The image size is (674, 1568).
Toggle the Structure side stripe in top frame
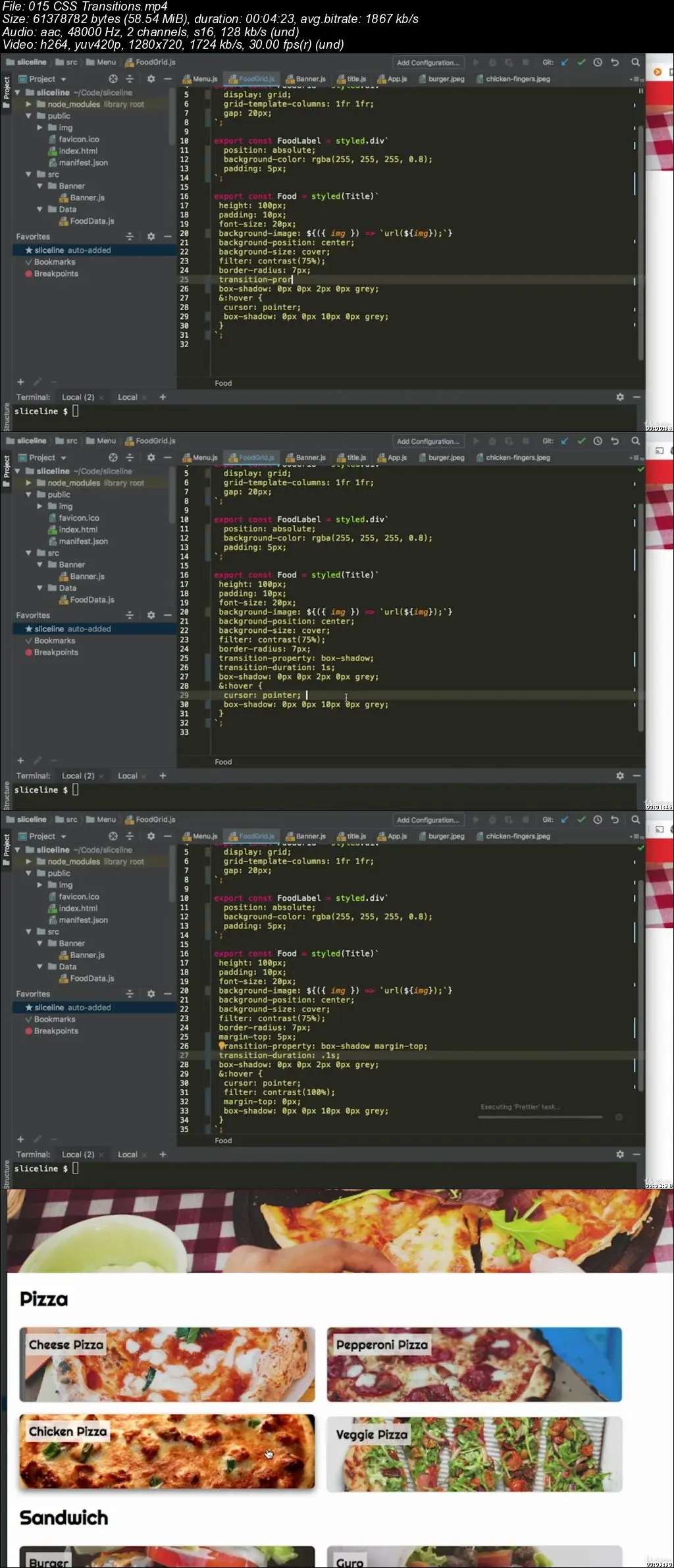(7, 416)
